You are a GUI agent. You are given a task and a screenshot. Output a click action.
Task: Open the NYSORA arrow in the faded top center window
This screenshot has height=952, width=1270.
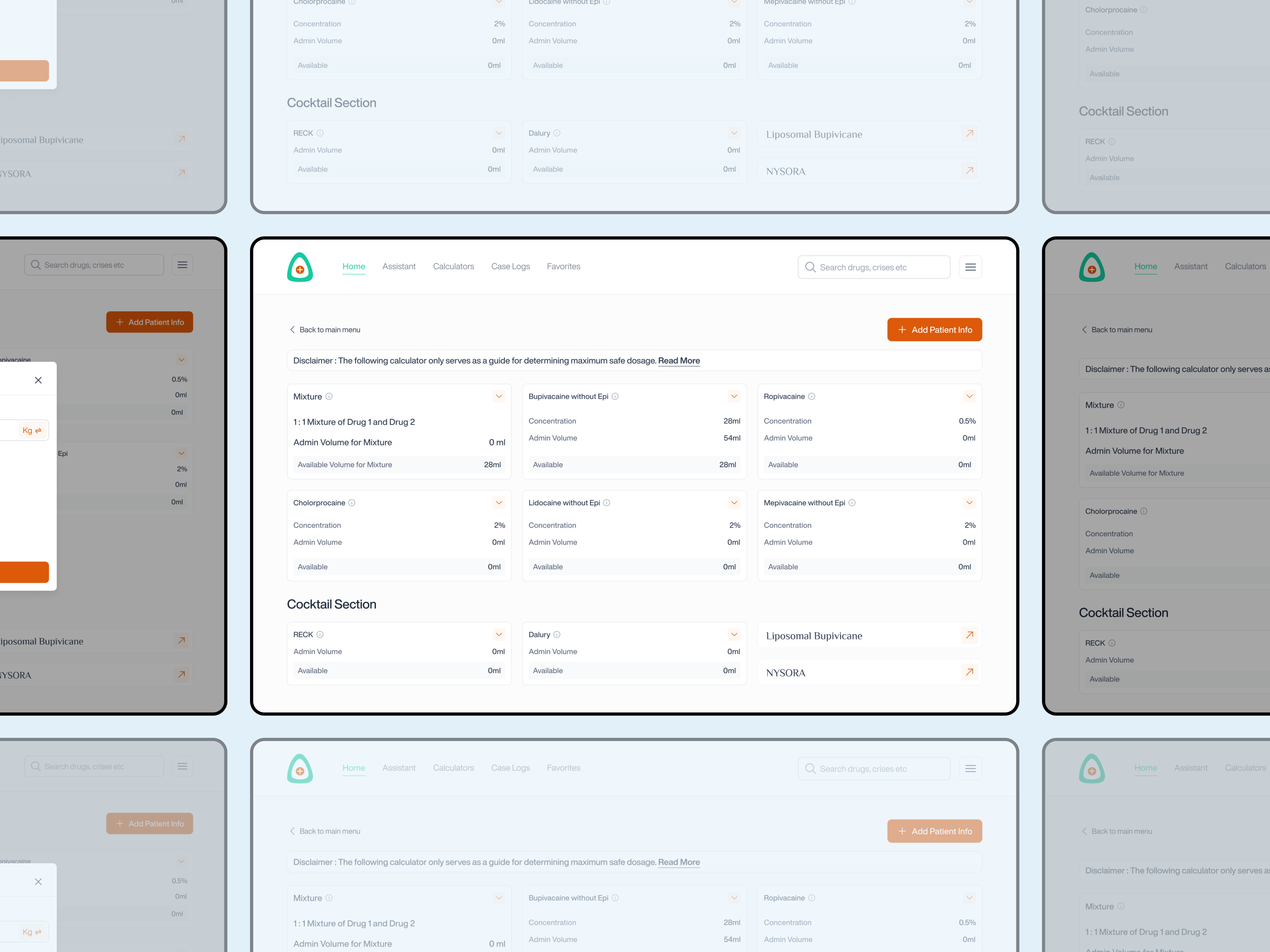coord(969,170)
